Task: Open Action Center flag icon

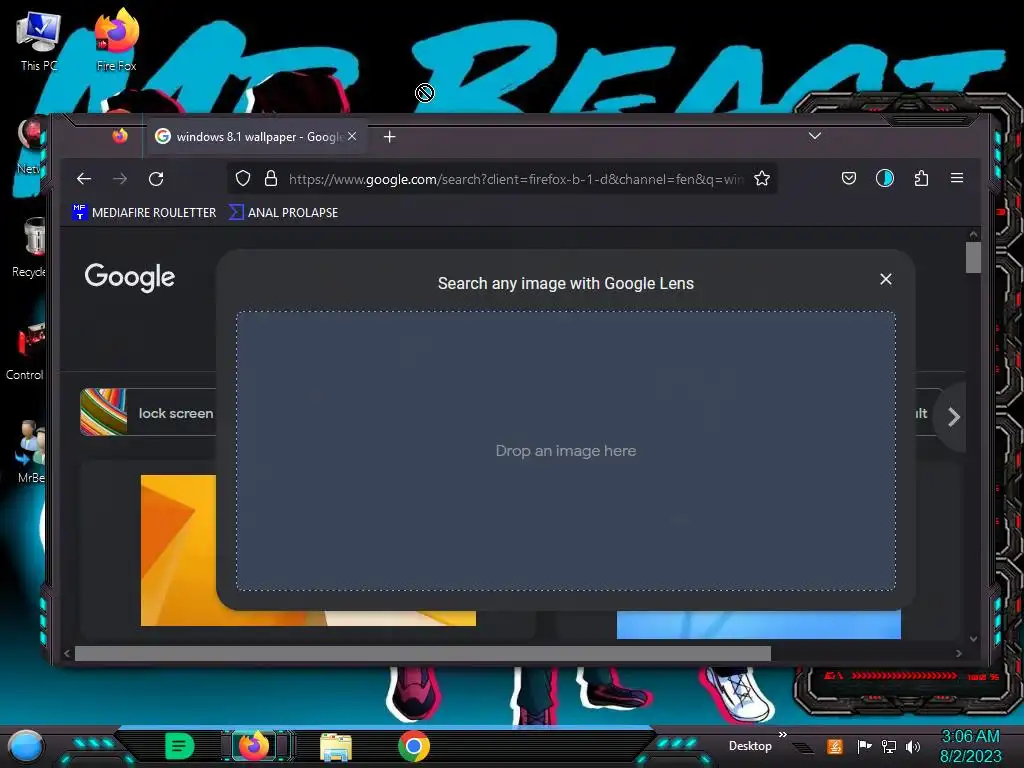Action: pyautogui.click(x=864, y=746)
